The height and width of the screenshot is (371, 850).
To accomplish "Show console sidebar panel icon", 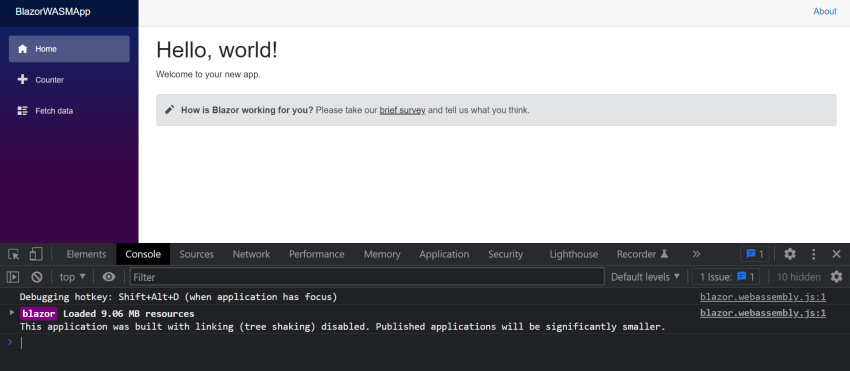I will pyautogui.click(x=13, y=277).
